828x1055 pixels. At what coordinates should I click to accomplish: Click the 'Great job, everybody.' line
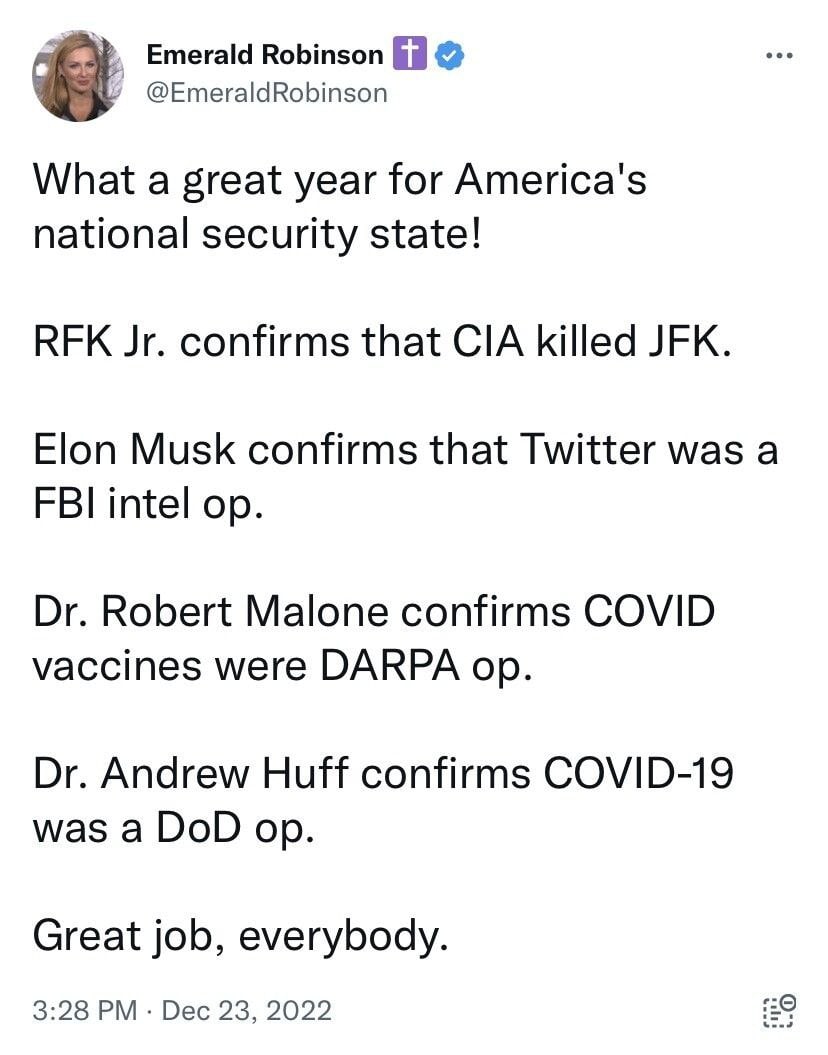(239, 935)
